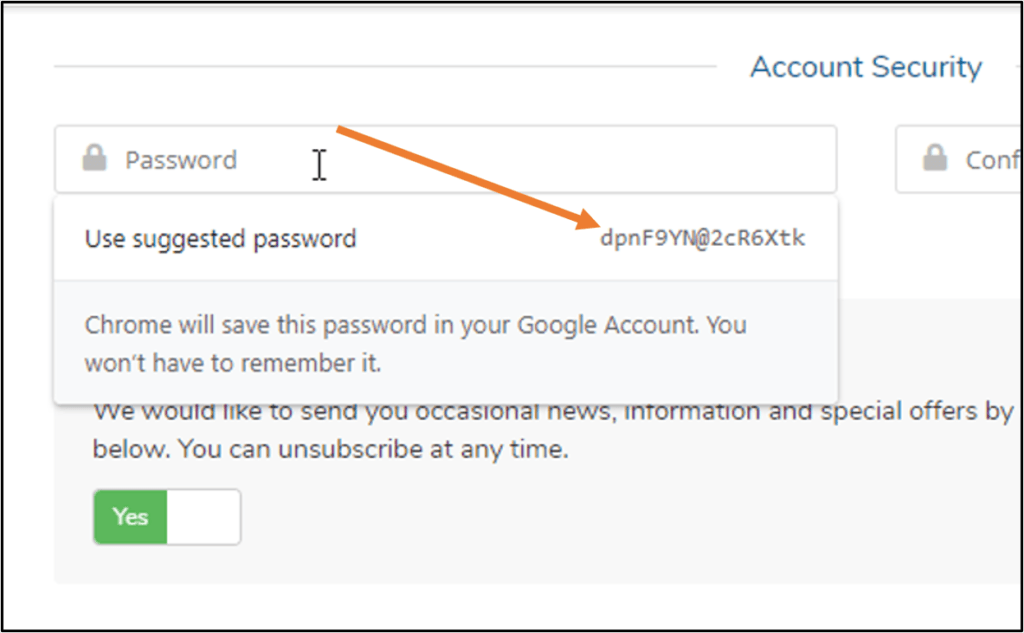The image size is (1024, 633).
Task: Click the Chrome Google Account save notice
Action: pos(415,326)
